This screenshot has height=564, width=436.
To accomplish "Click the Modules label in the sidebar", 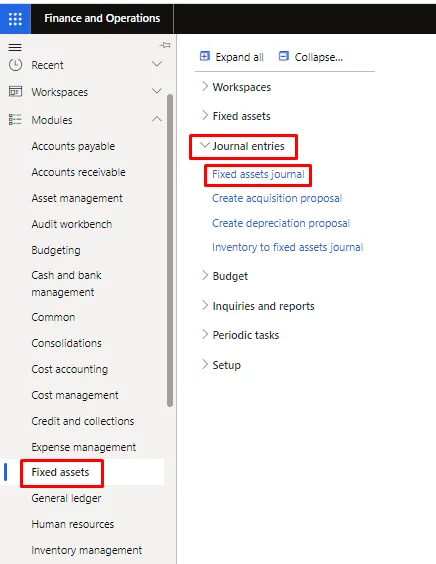I will 52,120.
